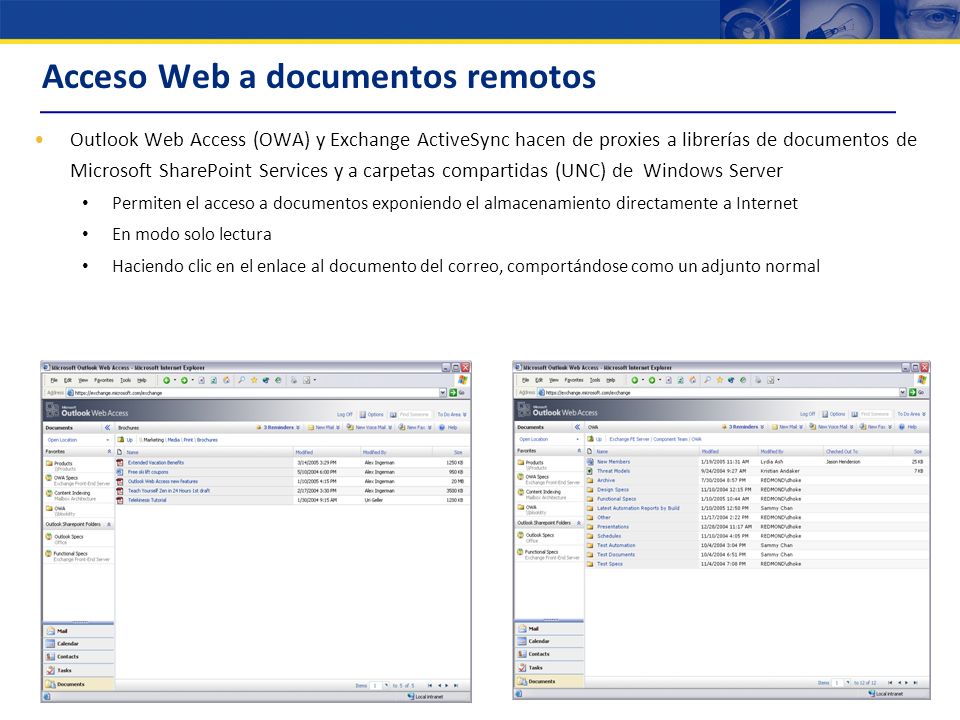Click green Go button in left window
This screenshot has width=960, height=720.
[453, 392]
